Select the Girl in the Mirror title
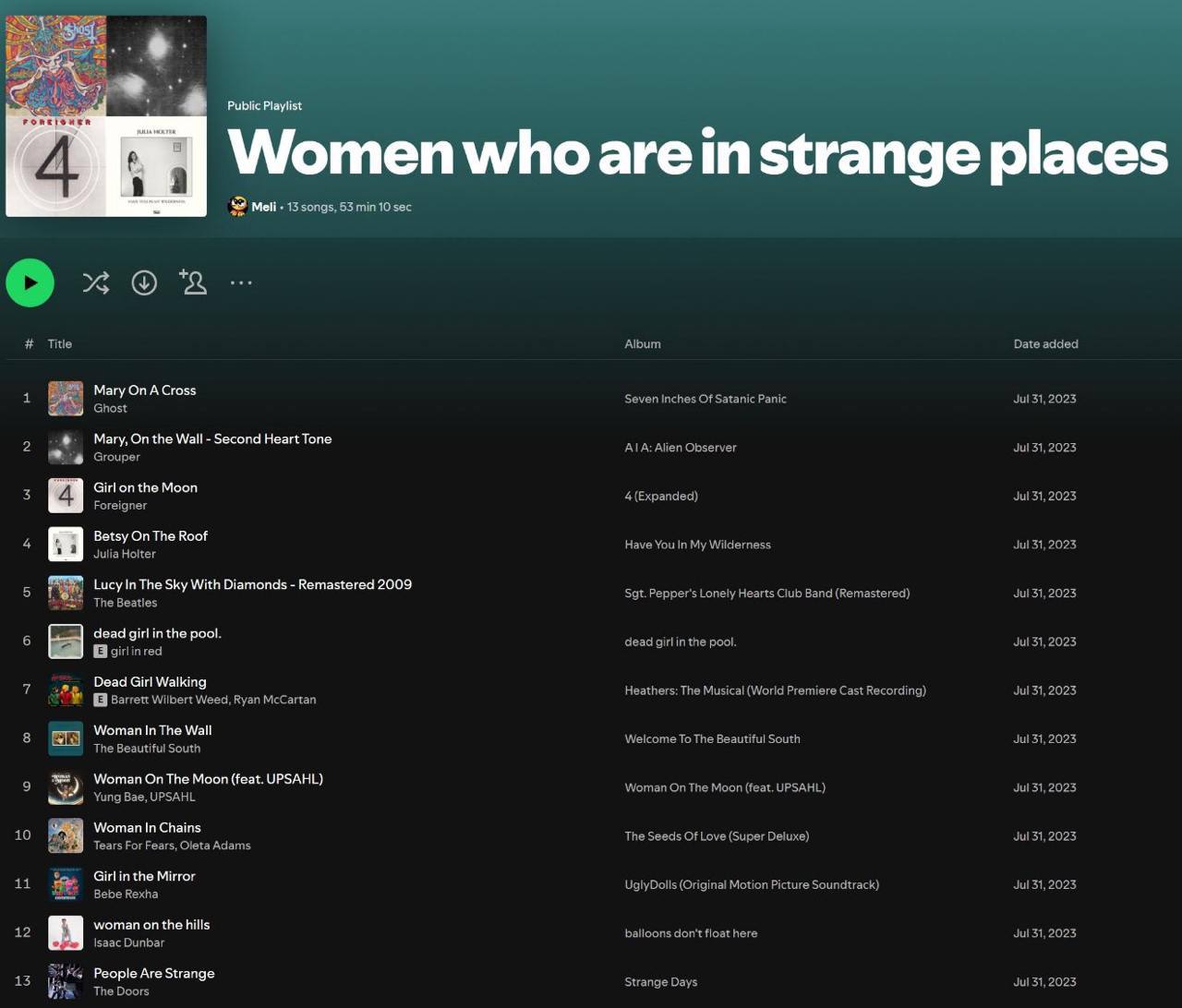Image resolution: width=1182 pixels, height=1008 pixels. click(144, 876)
